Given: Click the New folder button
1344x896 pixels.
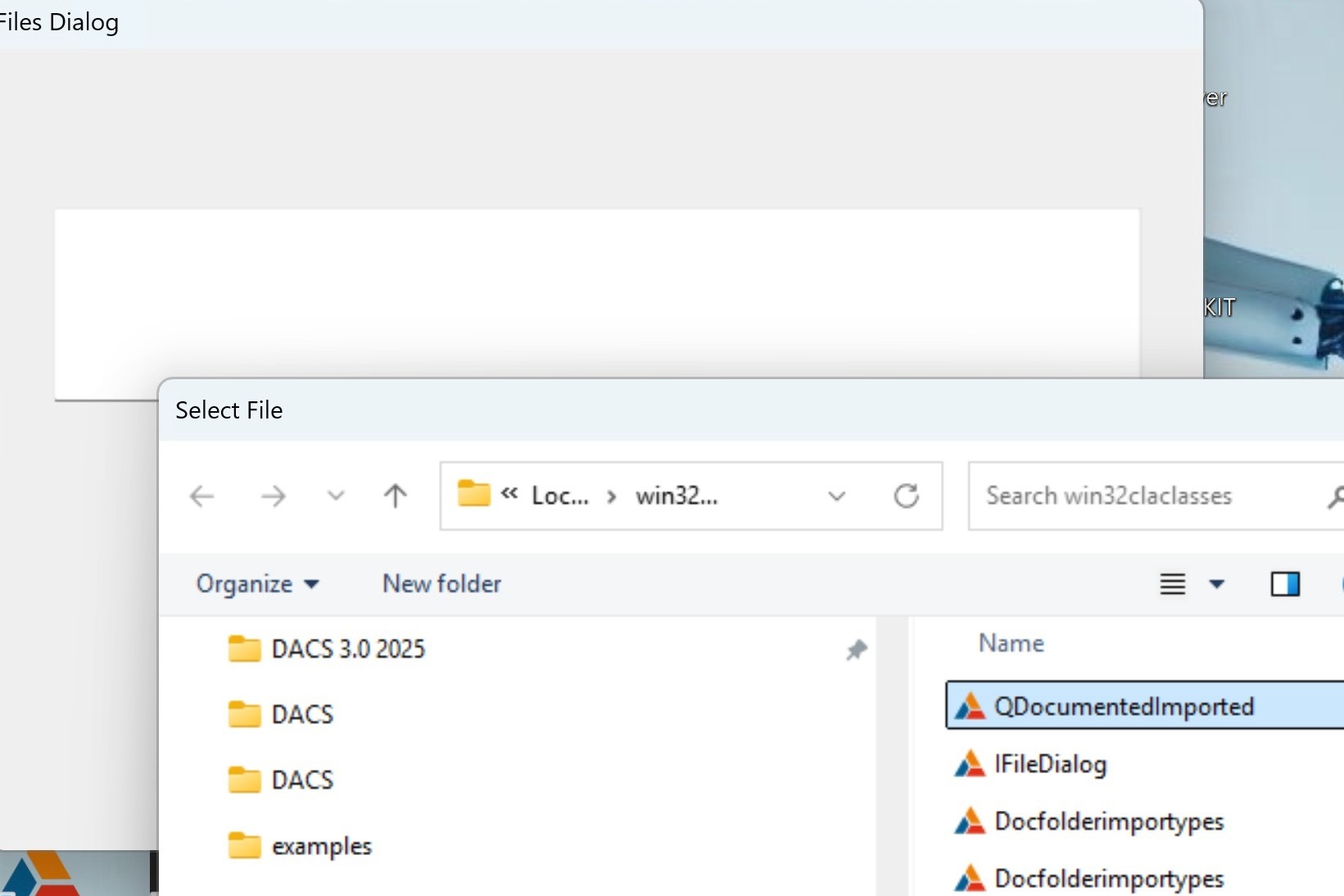Looking at the screenshot, I should (x=441, y=584).
